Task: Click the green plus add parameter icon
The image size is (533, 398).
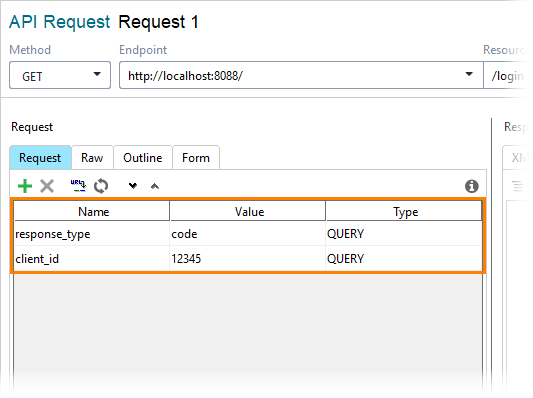Action: pos(25,186)
